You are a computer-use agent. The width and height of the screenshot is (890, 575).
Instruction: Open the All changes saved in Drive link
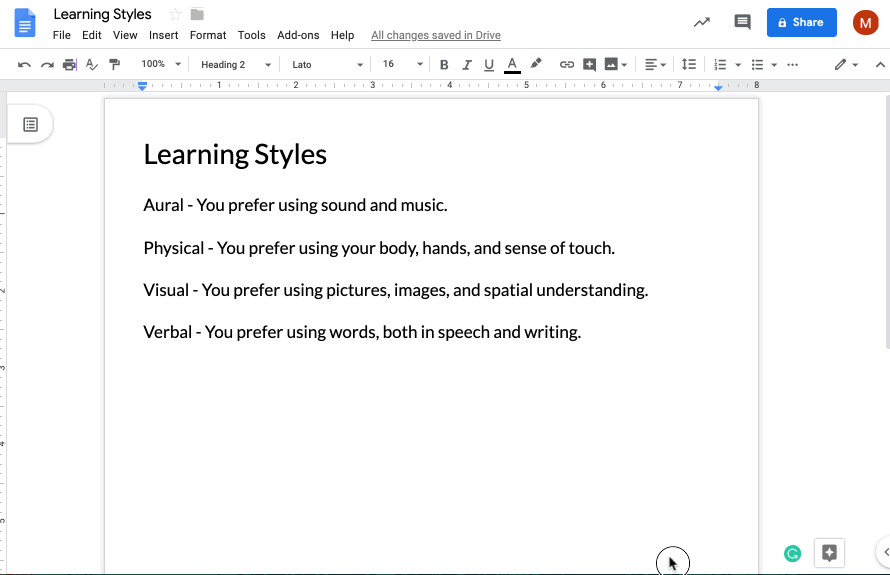pos(435,35)
